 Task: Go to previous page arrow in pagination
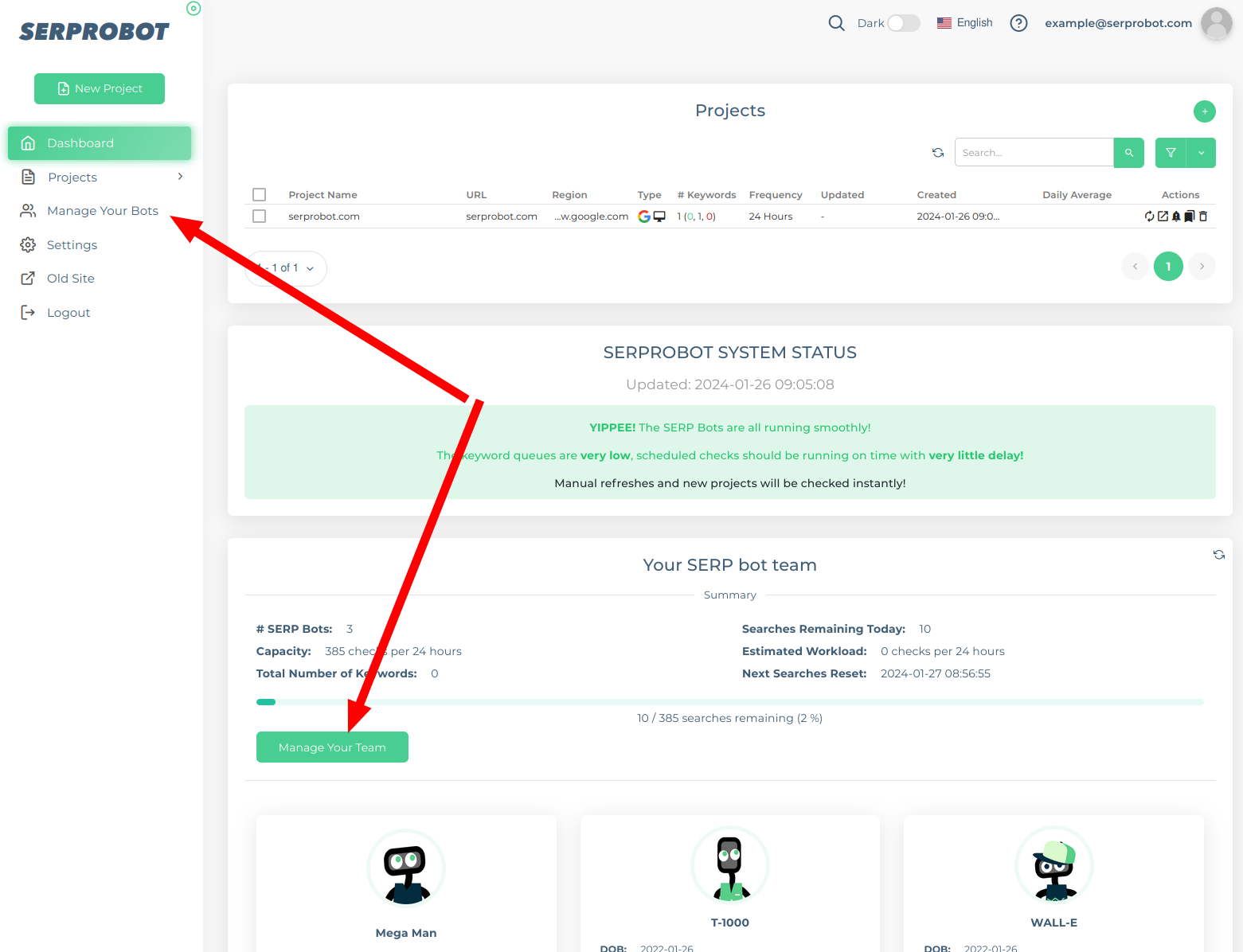[1135, 267]
